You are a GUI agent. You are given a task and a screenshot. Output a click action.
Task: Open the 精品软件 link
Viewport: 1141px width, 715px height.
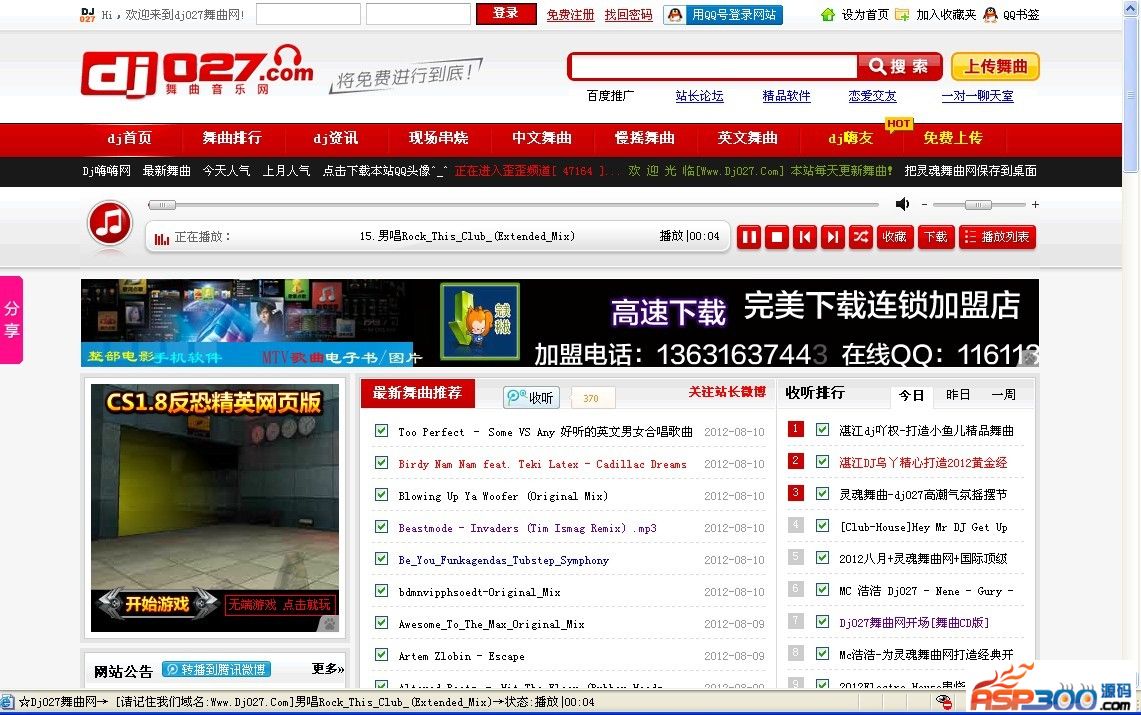pos(786,95)
